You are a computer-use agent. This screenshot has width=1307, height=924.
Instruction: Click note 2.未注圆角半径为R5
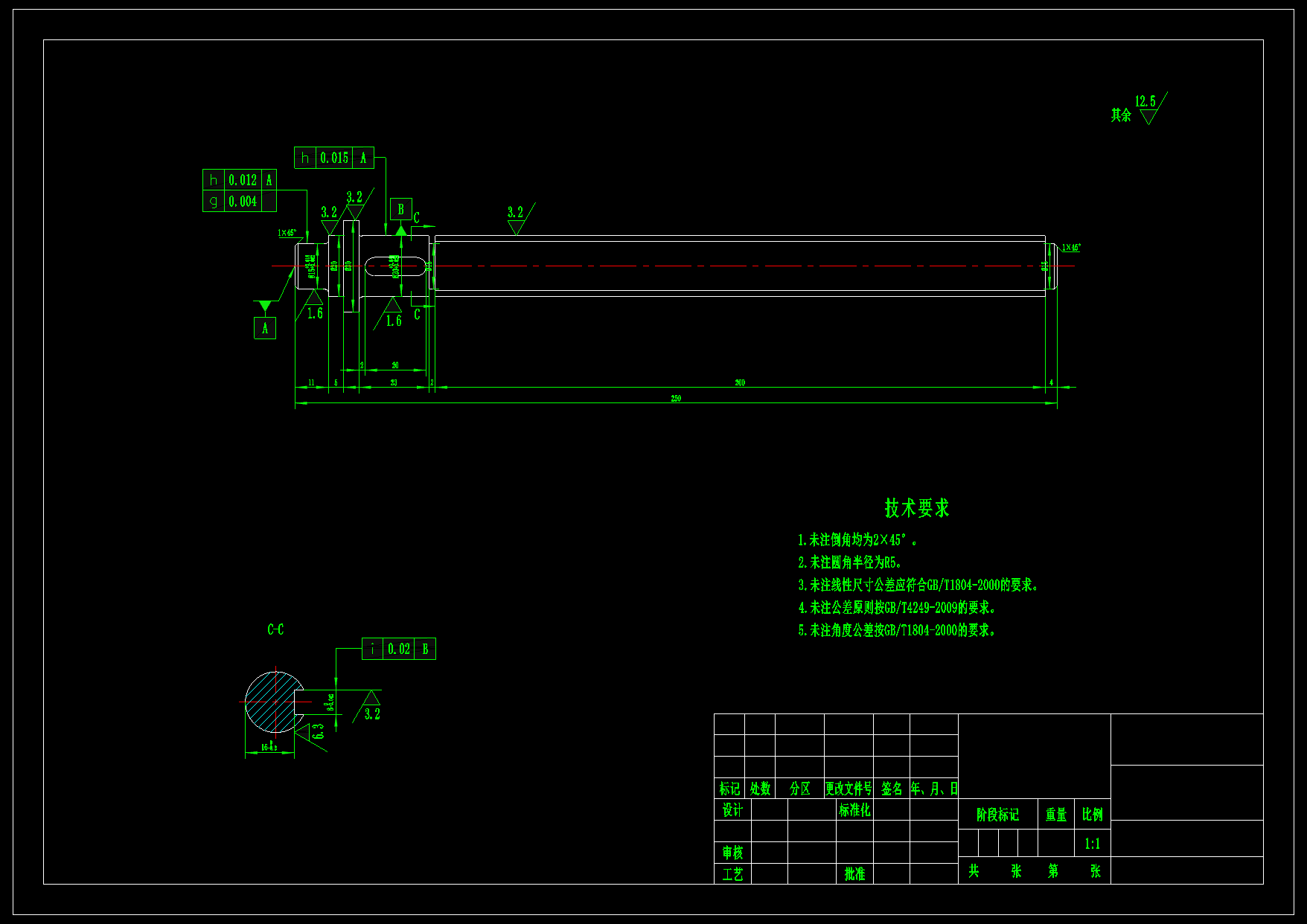coord(850,562)
